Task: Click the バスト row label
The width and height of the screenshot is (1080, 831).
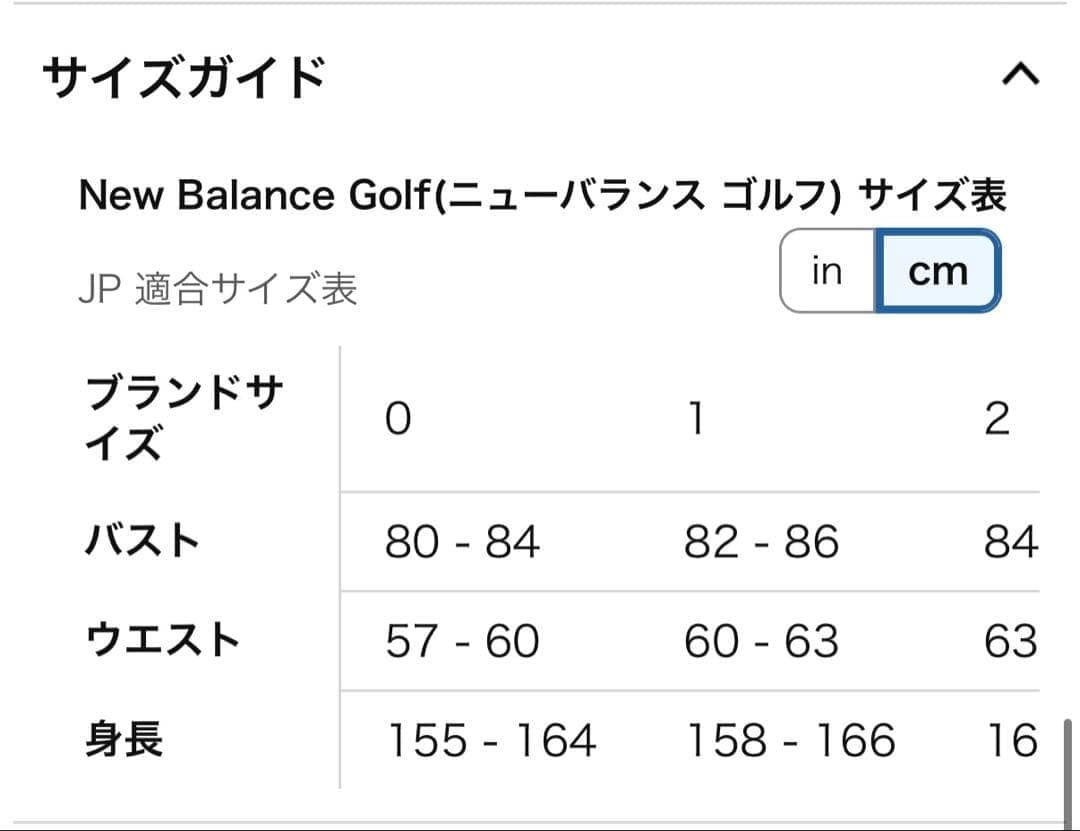Action: [140, 540]
